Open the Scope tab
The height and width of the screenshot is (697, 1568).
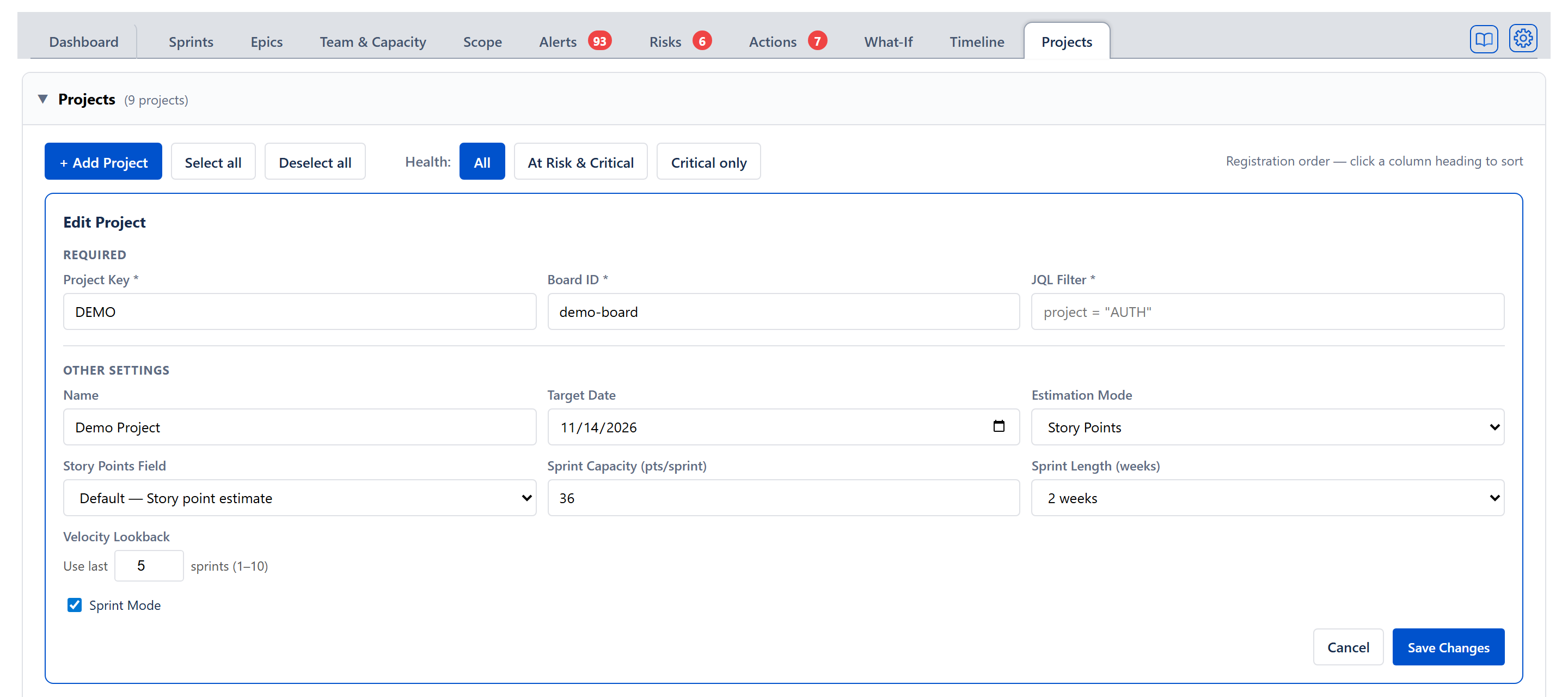(482, 41)
